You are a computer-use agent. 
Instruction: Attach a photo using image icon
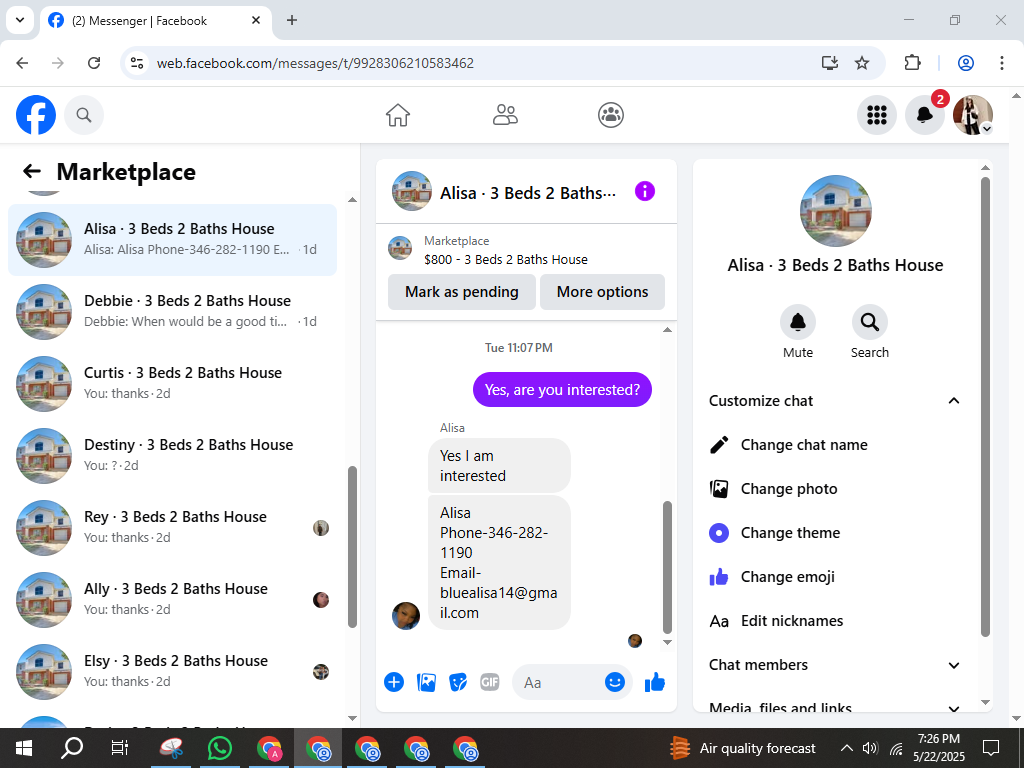coord(426,682)
